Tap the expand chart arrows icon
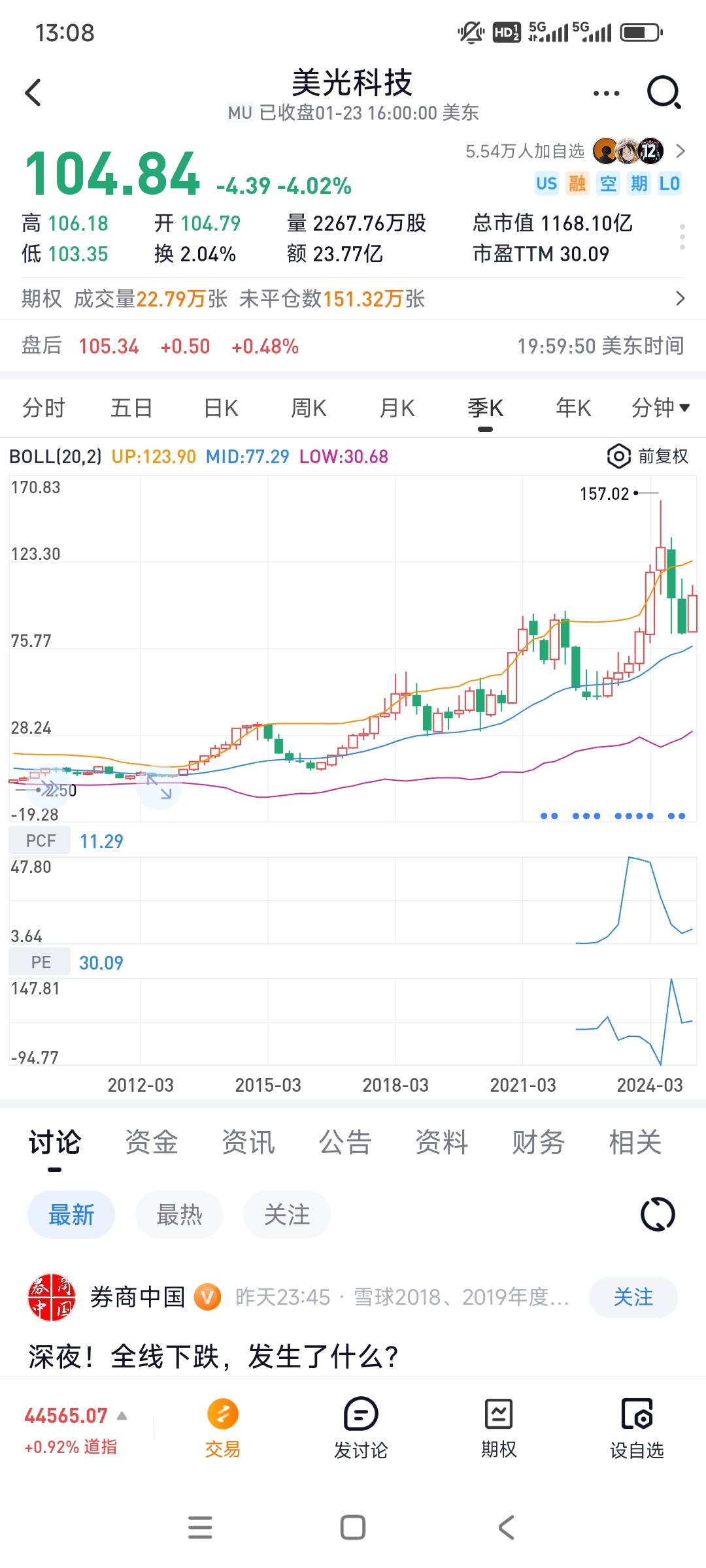706x1568 pixels. [159, 787]
